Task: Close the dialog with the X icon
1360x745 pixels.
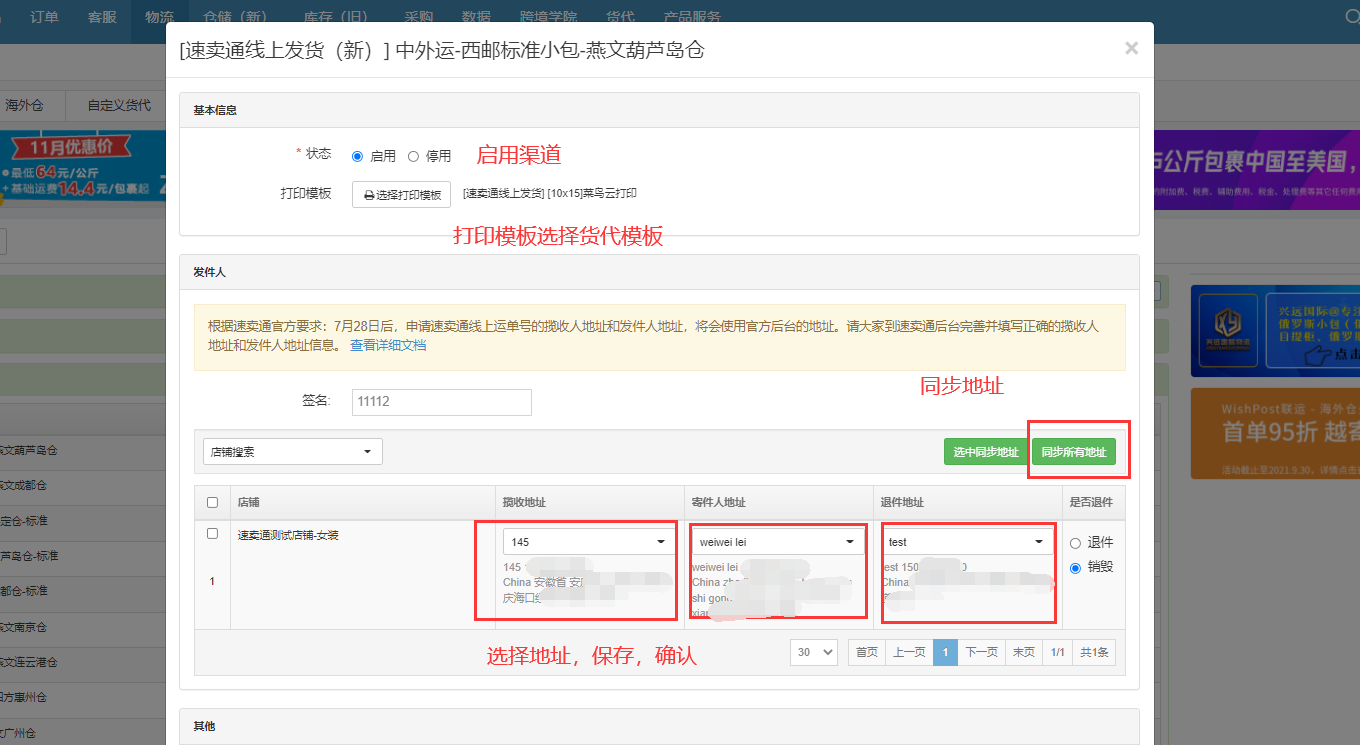Action: (1131, 48)
